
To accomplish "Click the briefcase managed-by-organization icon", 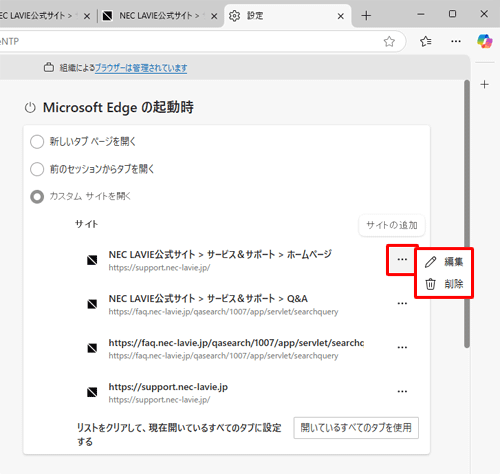I will (49, 67).
